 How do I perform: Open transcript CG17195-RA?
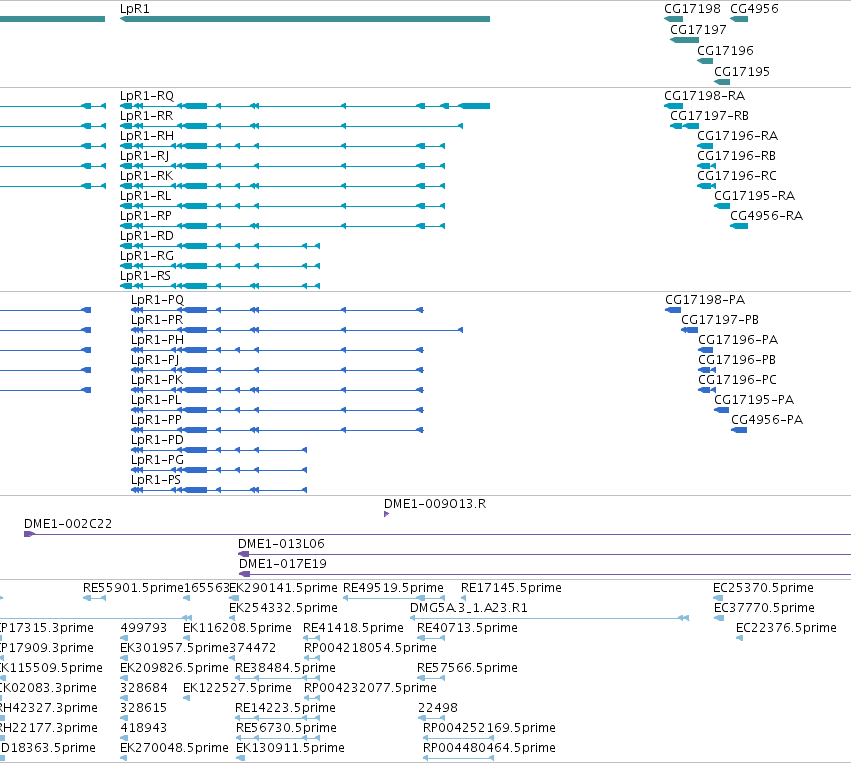pos(722,206)
